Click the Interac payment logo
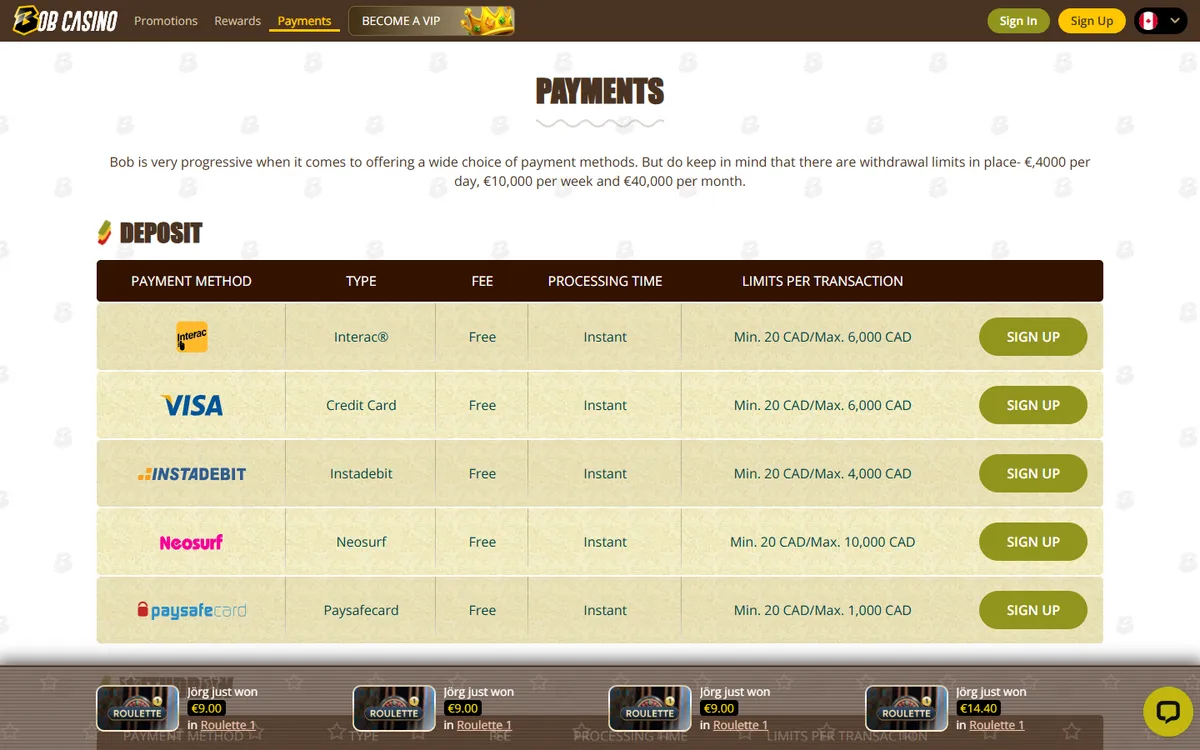The image size is (1200, 750). pos(191,337)
